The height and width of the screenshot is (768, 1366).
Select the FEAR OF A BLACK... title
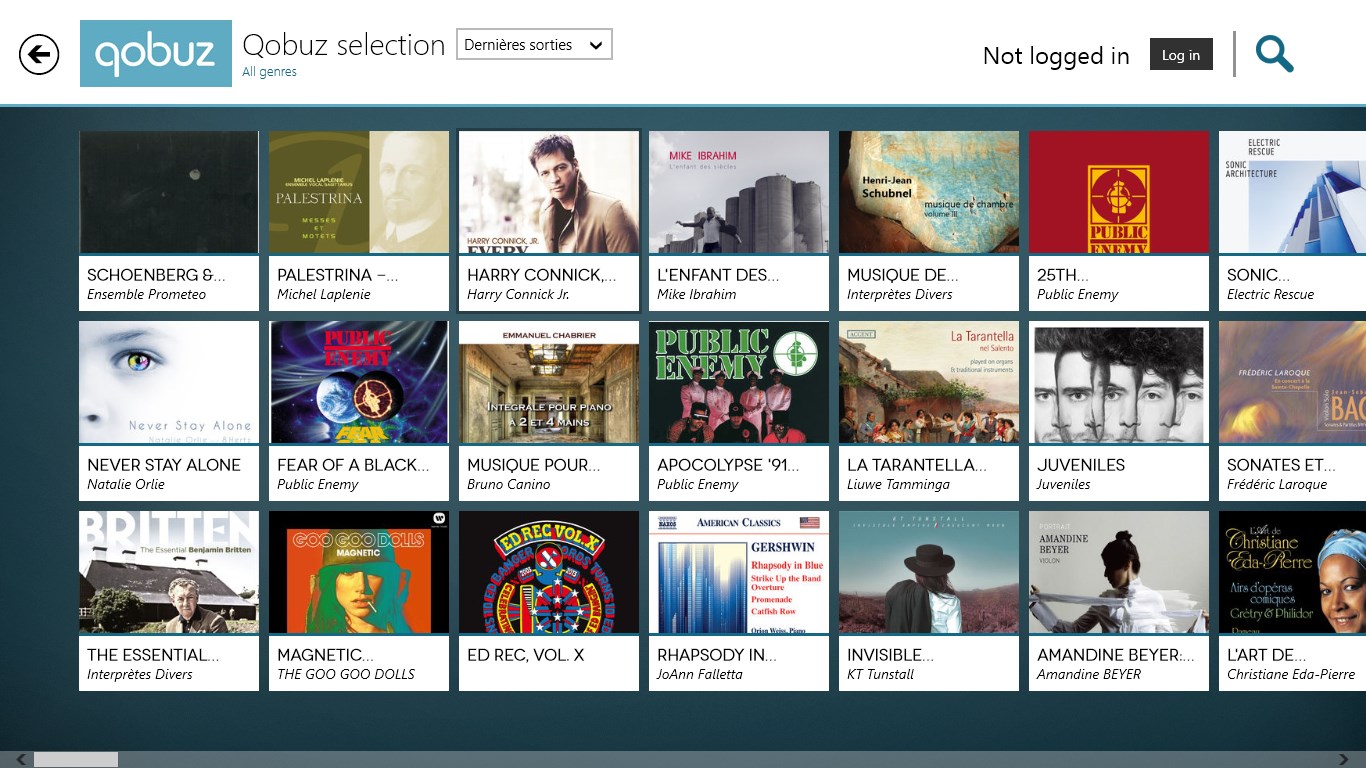[x=353, y=465]
